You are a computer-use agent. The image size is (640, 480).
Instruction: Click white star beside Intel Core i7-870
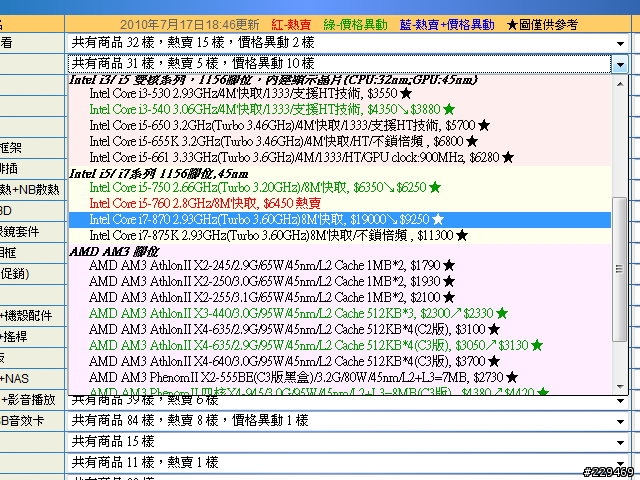pyautogui.click(x=438, y=220)
